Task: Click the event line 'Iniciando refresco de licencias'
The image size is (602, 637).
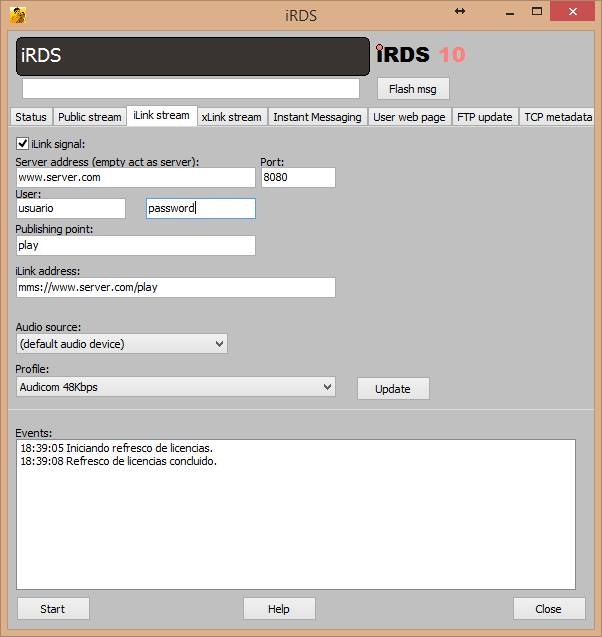Action: pyautogui.click(x=117, y=448)
